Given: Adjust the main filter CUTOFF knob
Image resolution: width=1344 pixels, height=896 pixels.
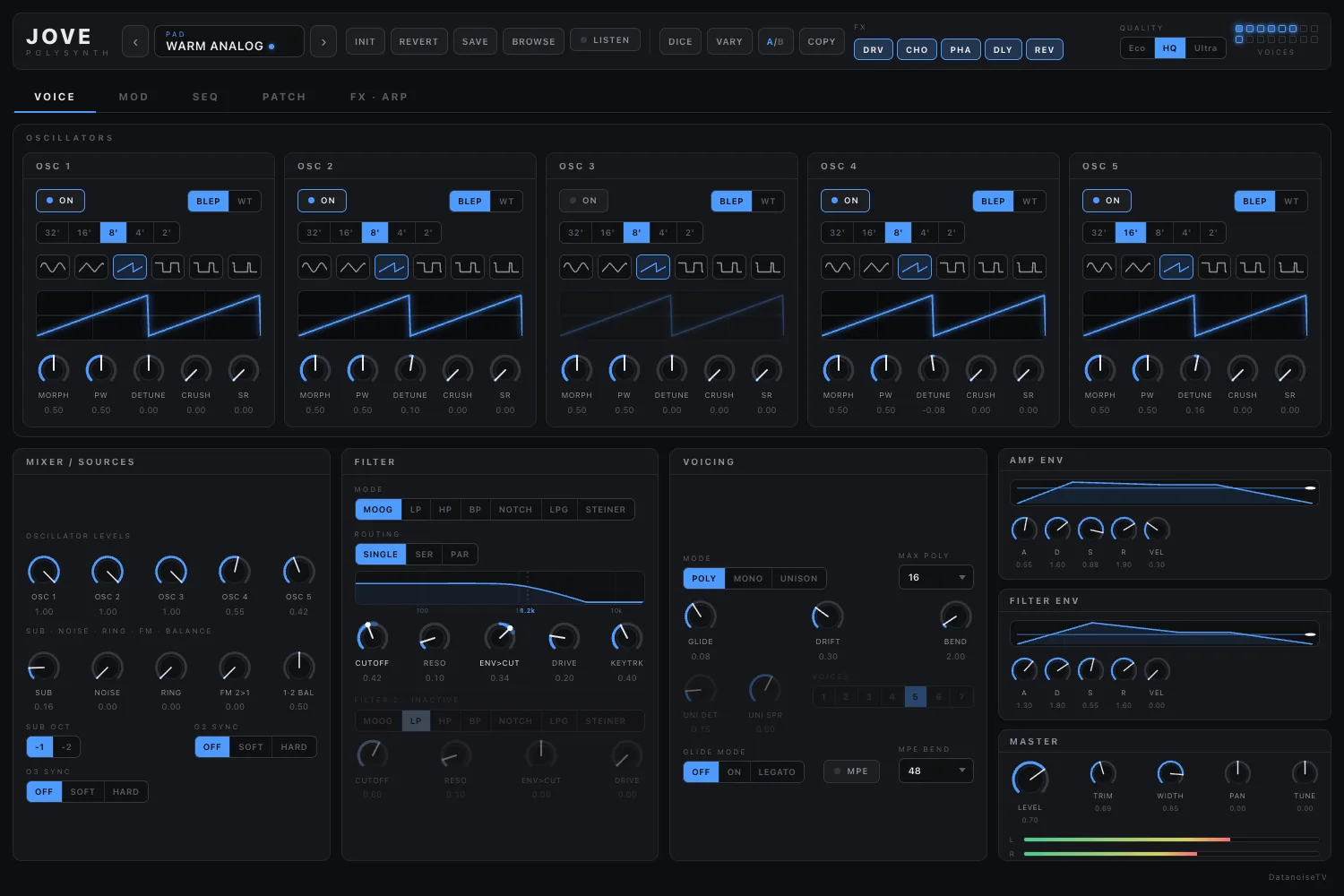Looking at the screenshot, I should coord(372,636).
